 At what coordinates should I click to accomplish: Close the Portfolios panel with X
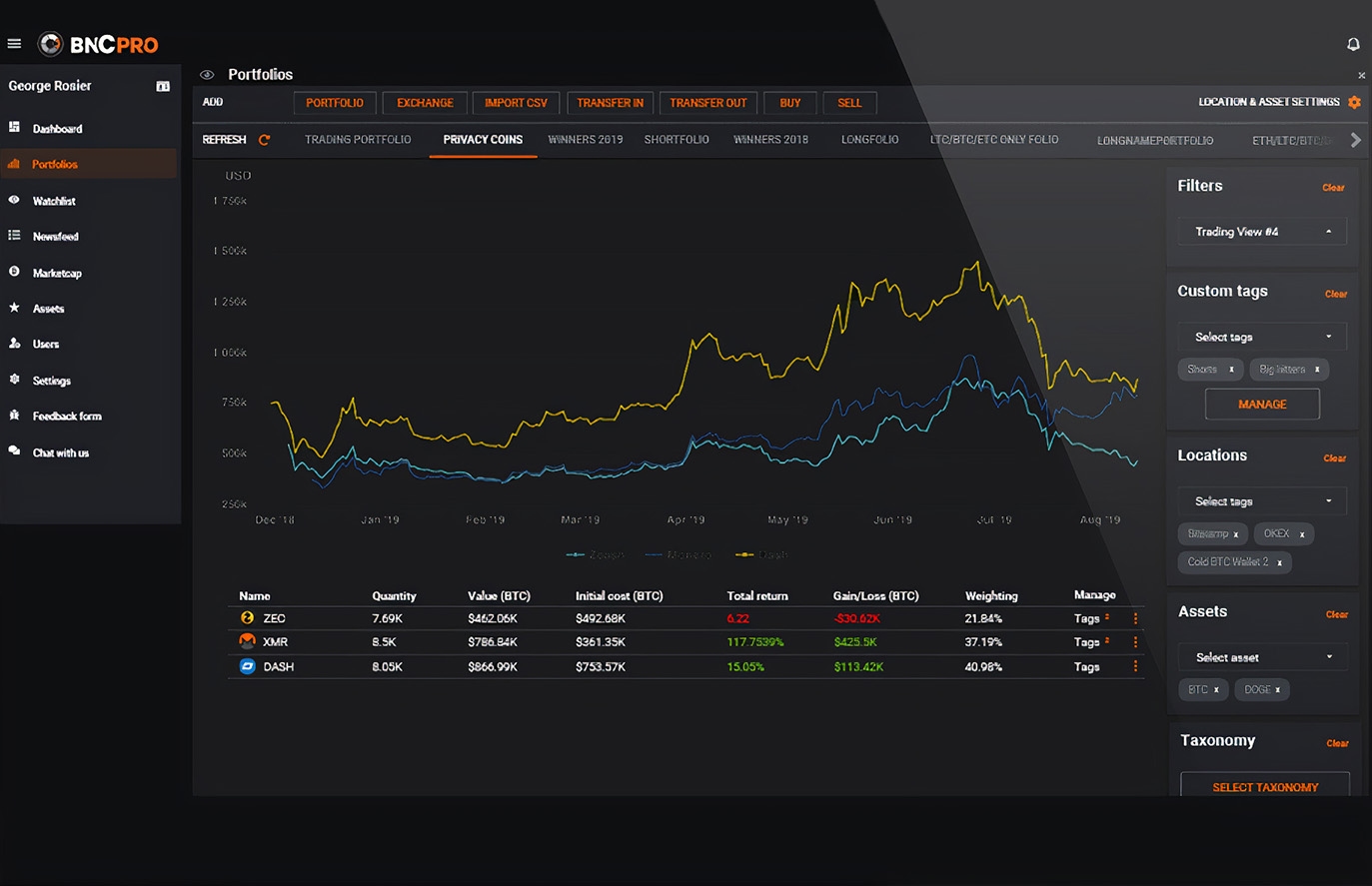click(1361, 76)
